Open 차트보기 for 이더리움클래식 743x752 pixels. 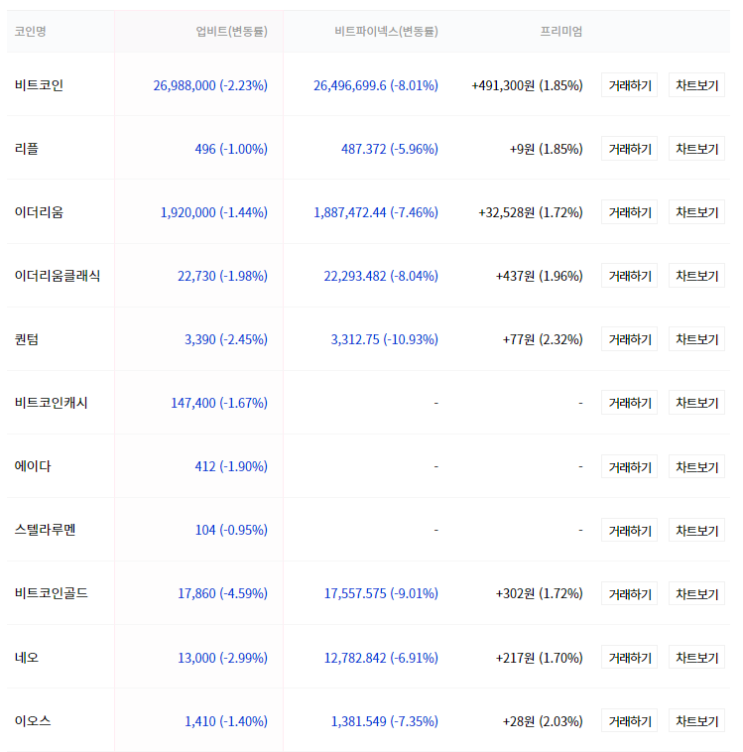[x=696, y=276]
